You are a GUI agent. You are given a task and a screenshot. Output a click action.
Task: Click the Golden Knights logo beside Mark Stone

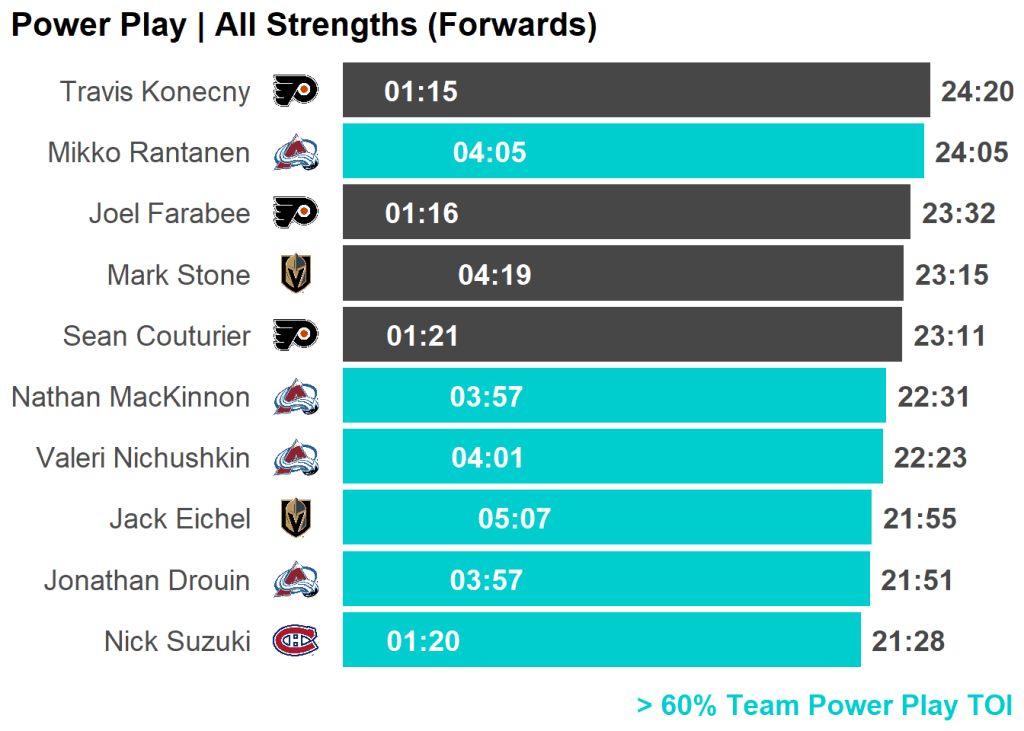296,274
